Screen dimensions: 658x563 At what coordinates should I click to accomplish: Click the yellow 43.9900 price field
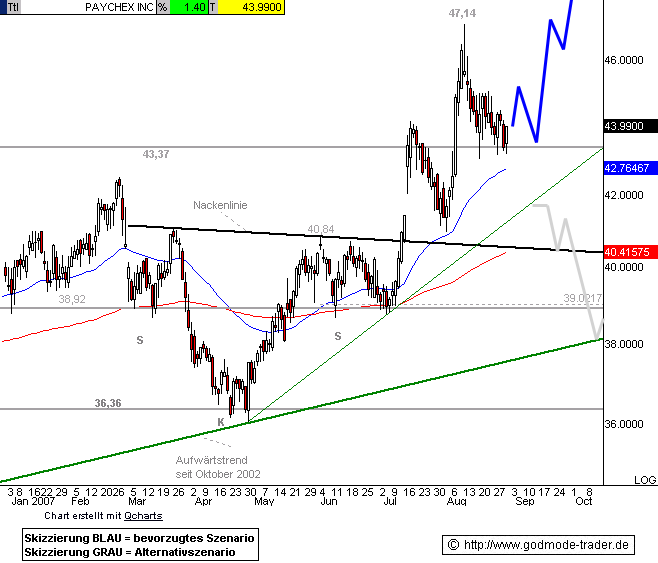[254, 7]
